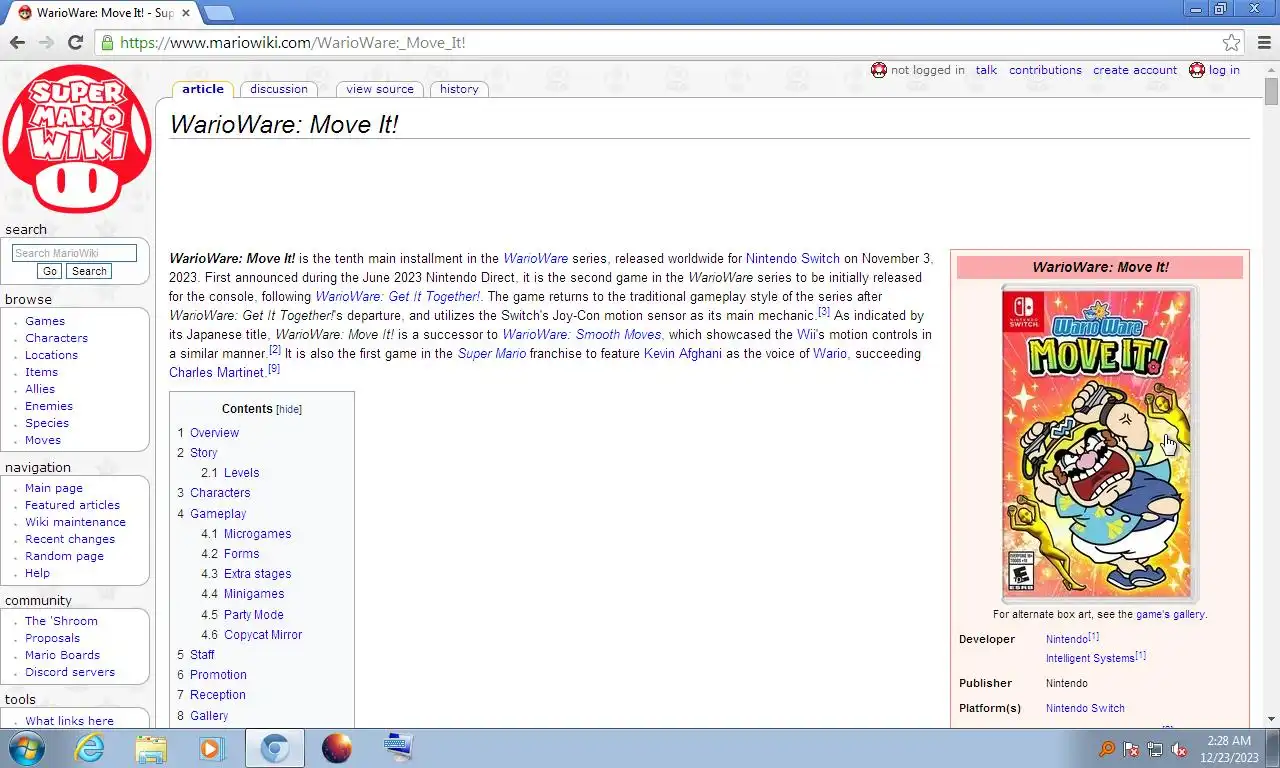The height and width of the screenshot is (768, 1280).
Task: Click the mushroom icon beside log in
Action: click(1197, 70)
